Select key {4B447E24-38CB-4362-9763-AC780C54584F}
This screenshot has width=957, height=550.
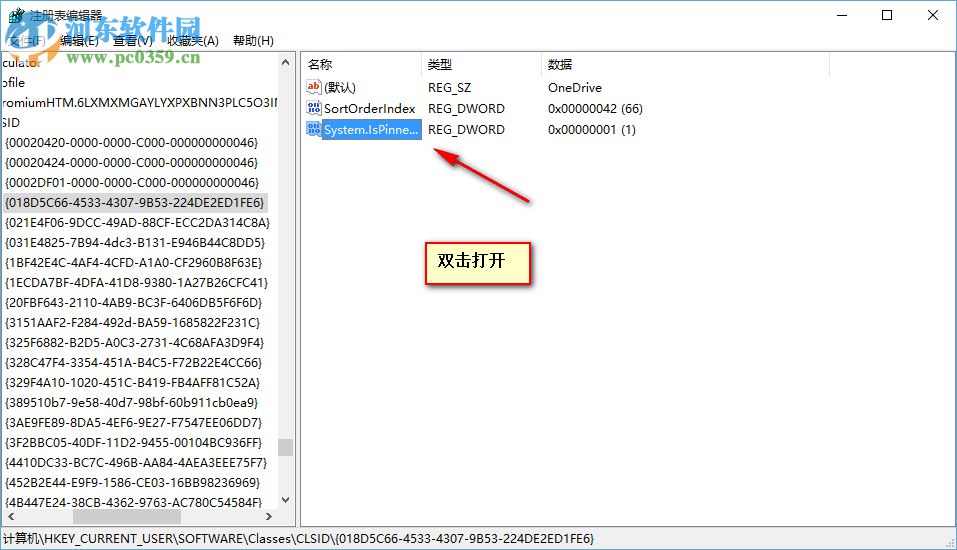pos(134,502)
